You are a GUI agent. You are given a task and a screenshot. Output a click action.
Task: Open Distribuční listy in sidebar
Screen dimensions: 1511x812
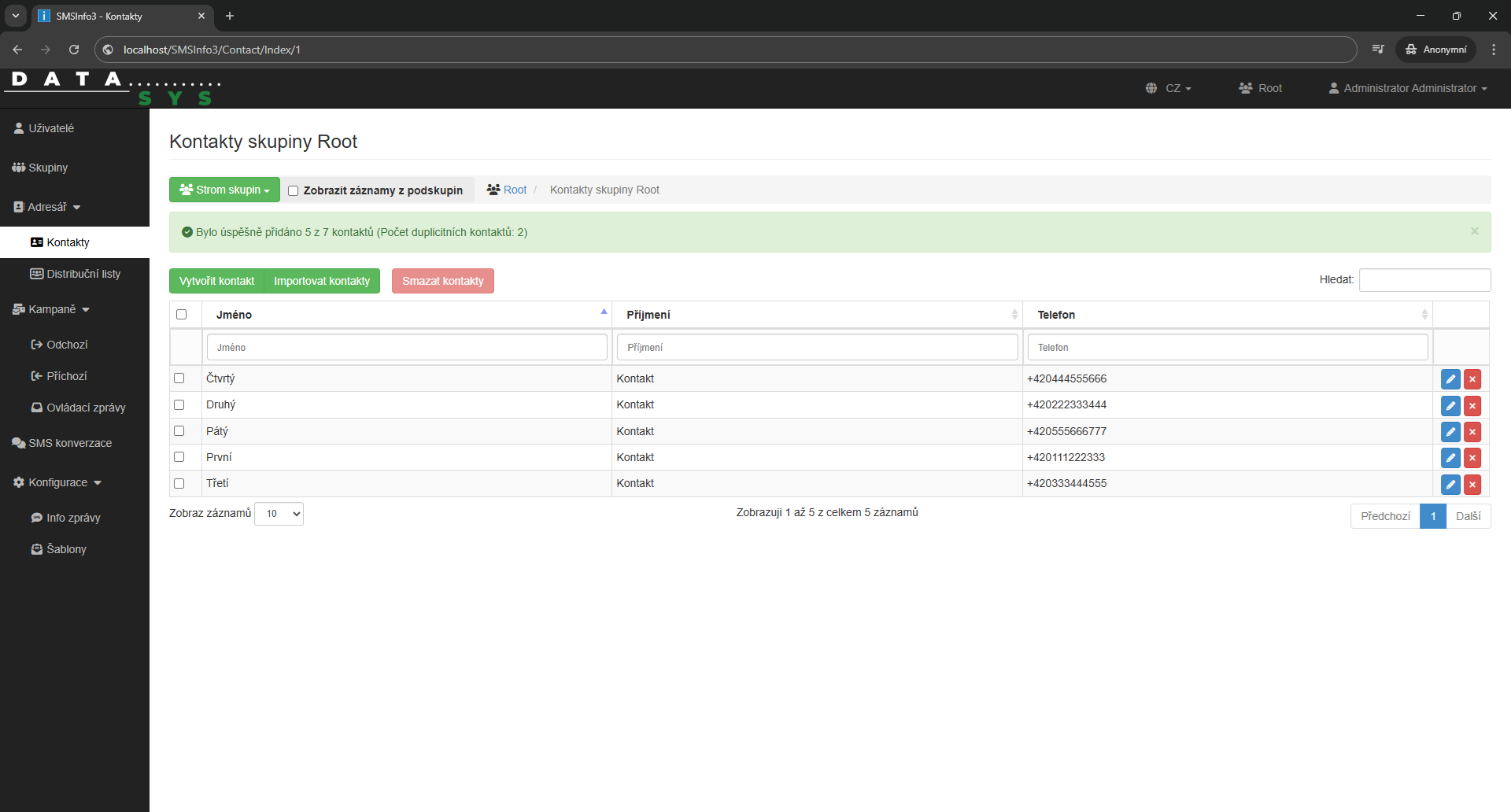[83, 274]
